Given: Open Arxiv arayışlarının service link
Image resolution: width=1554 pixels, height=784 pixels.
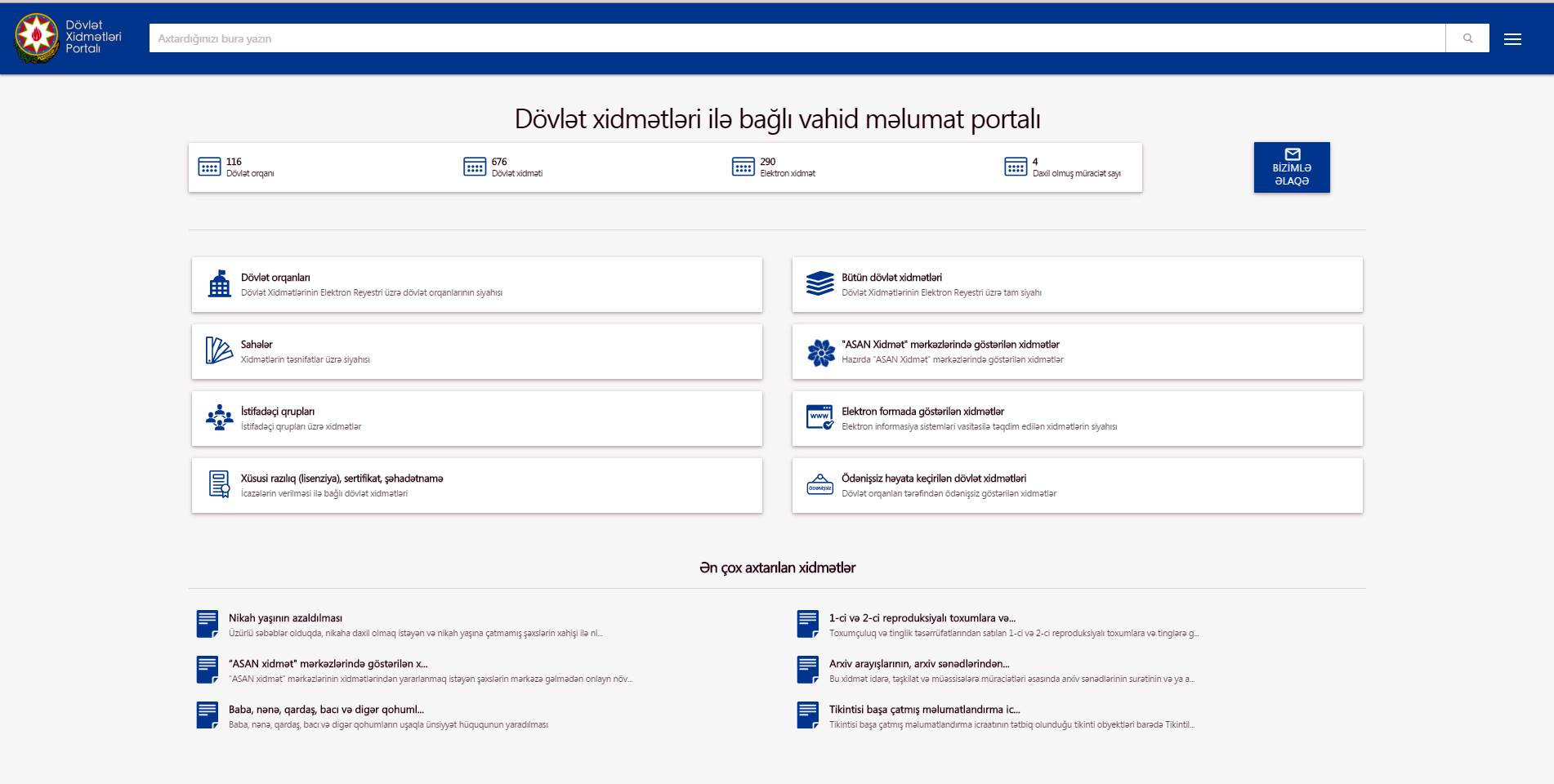Looking at the screenshot, I should tap(918, 664).
